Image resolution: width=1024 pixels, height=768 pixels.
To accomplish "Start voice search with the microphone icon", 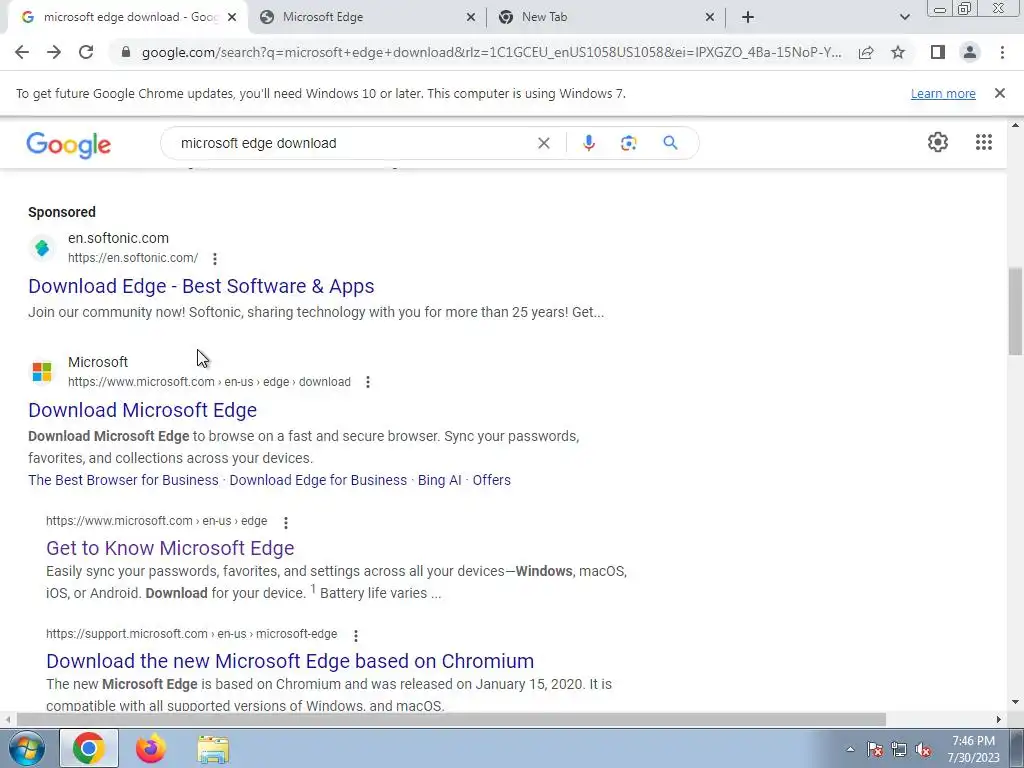I will [588, 143].
